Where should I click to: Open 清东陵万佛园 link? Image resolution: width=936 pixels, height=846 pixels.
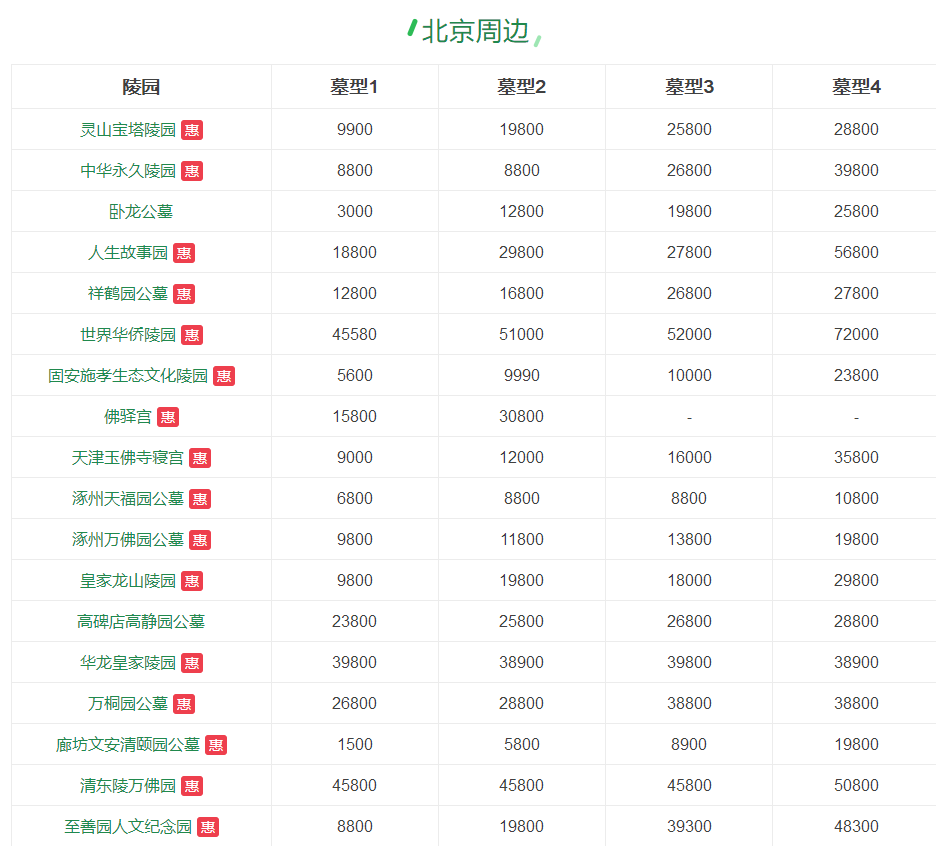pos(128,786)
